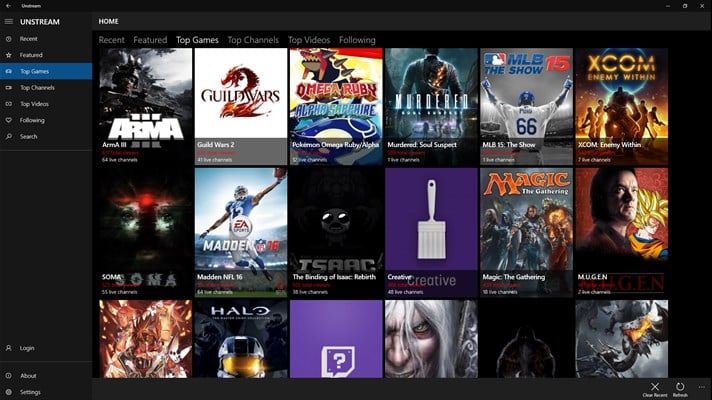712x400 pixels.
Task: Click the UNSTREAM app title in sidebar
Action: click(x=40, y=22)
